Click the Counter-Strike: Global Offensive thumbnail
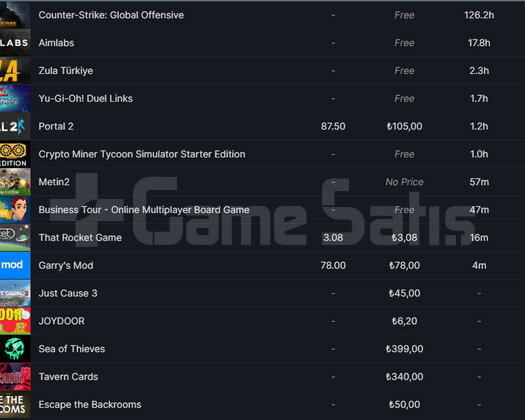 click(15, 15)
